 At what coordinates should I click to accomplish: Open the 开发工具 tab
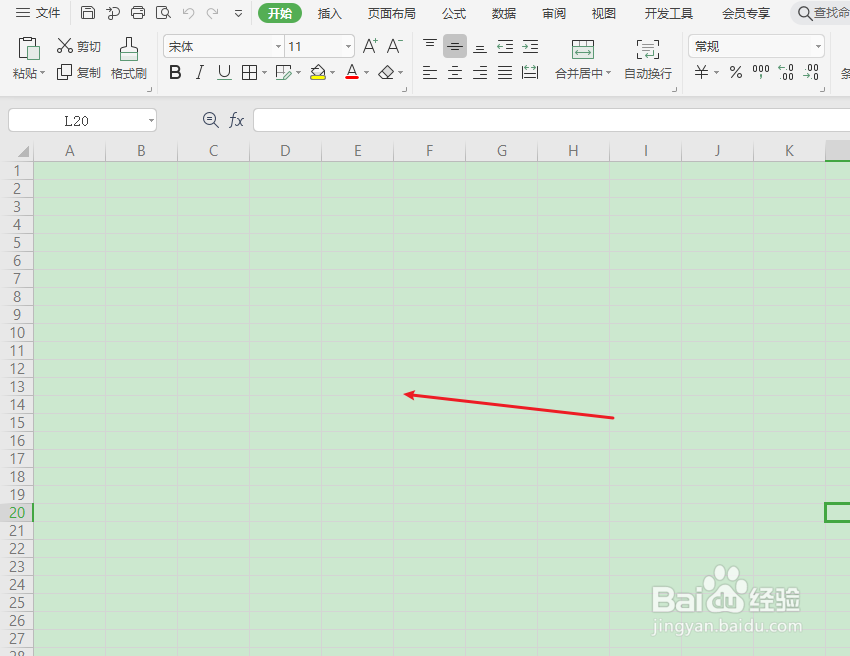(668, 13)
